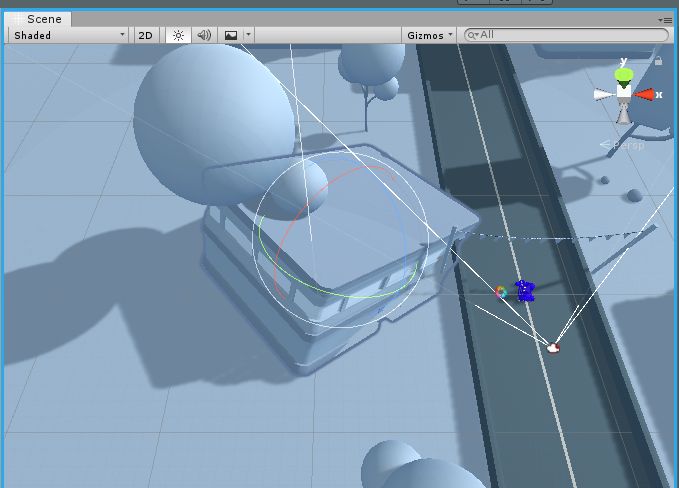
Task: Open the Gizmos dropdown
Action: point(429,36)
